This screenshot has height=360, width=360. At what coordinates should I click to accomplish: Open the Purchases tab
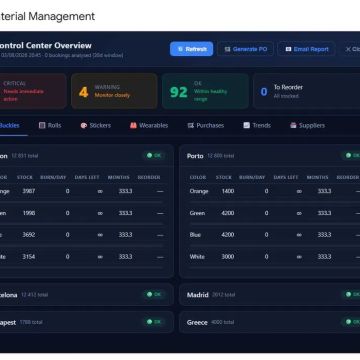(x=206, y=125)
